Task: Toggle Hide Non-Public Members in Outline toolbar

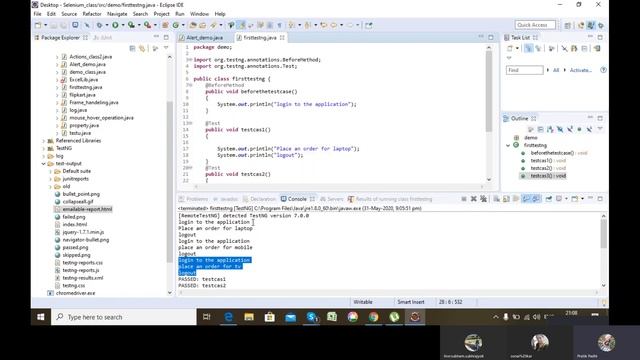Action: (580, 129)
